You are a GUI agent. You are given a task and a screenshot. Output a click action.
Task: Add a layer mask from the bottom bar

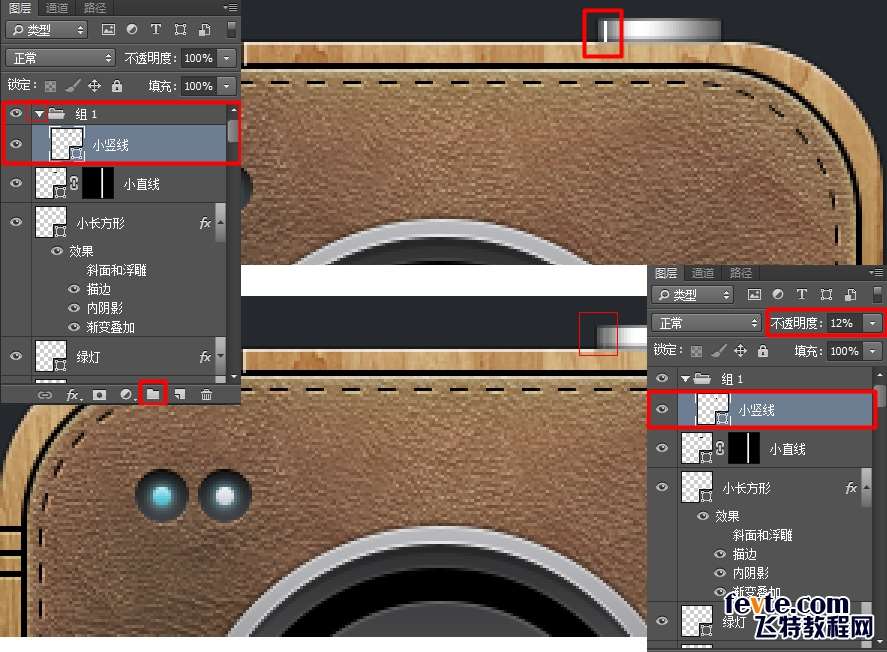100,395
